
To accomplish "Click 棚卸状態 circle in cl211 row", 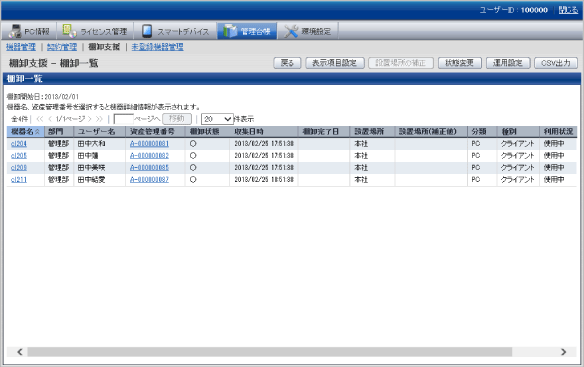I will point(193,180).
